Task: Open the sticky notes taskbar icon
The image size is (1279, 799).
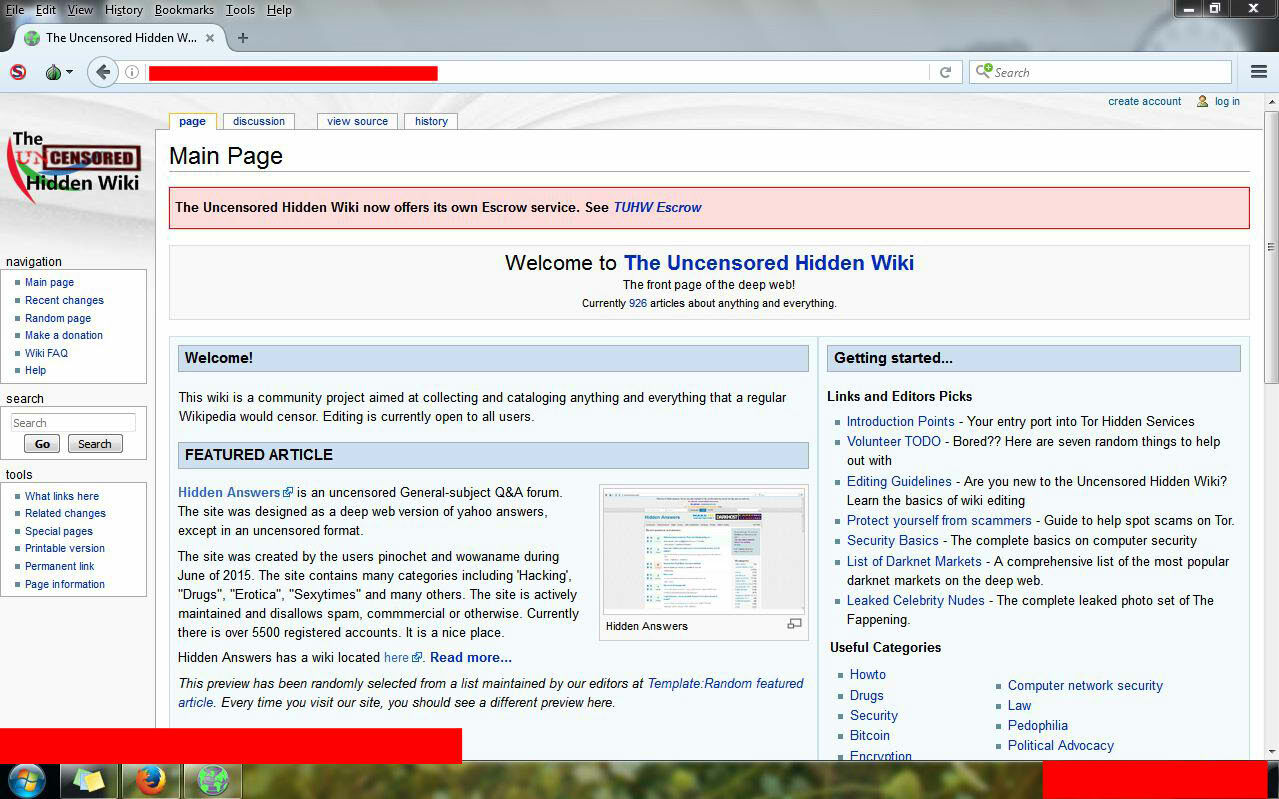Action: pos(89,781)
